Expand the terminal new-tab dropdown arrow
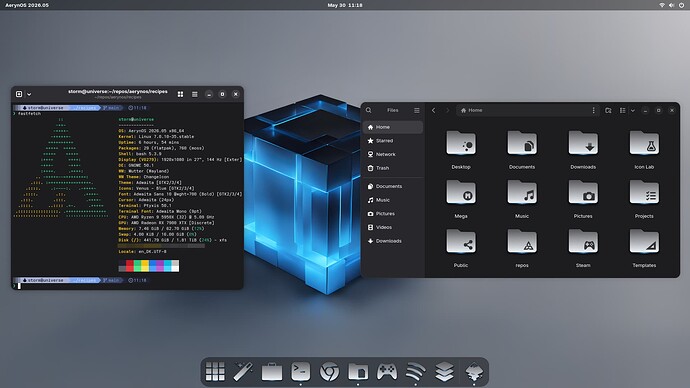The image size is (690, 388). pos(29,94)
